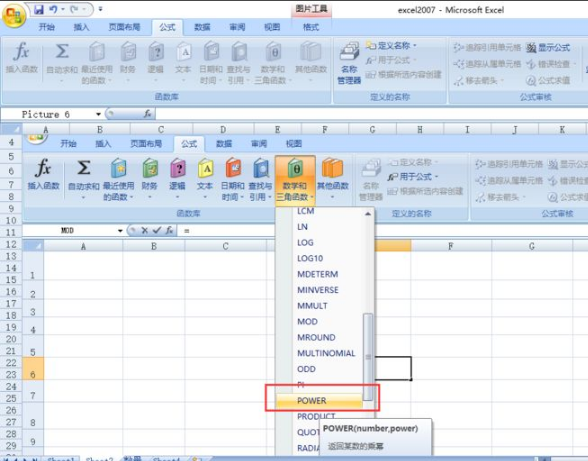Open the 格式 tab under 图片工具
Screen dimensions: 588x461
pyautogui.click(x=311, y=27)
